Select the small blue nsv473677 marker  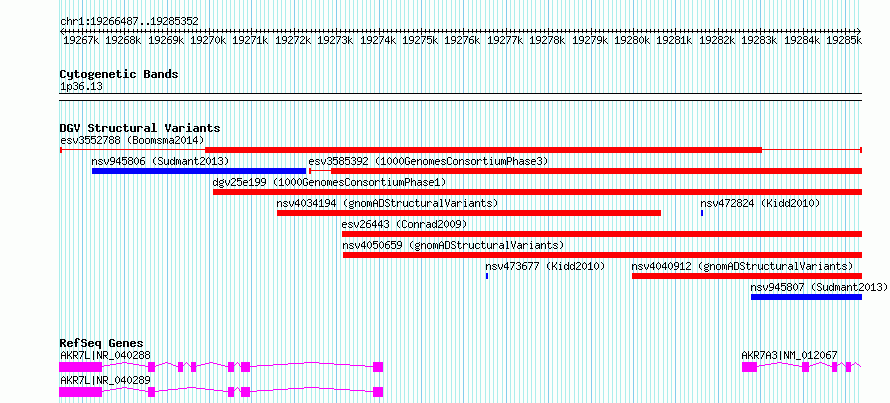click(x=487, y=276)
